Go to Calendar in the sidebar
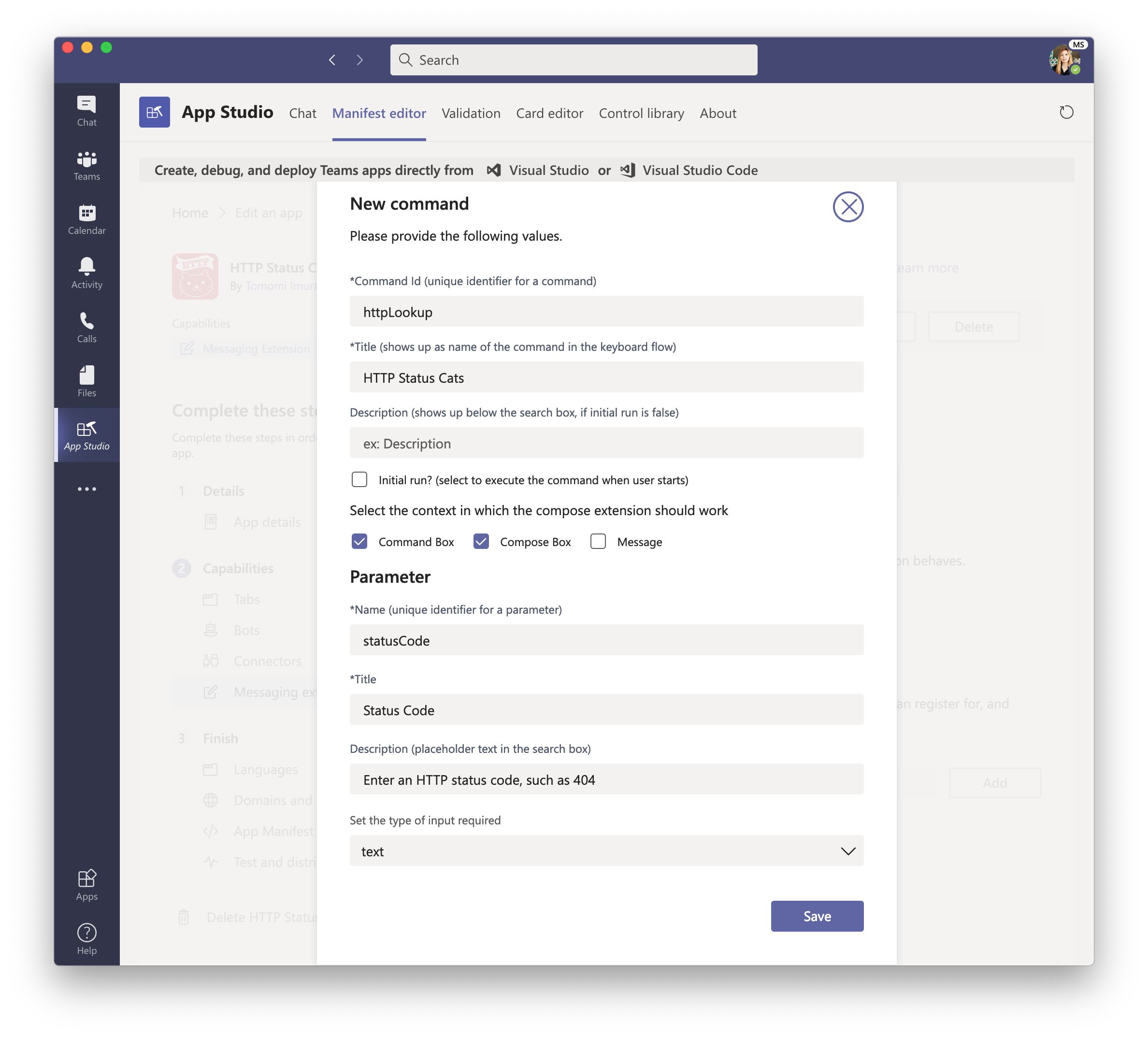 [86, 219]
